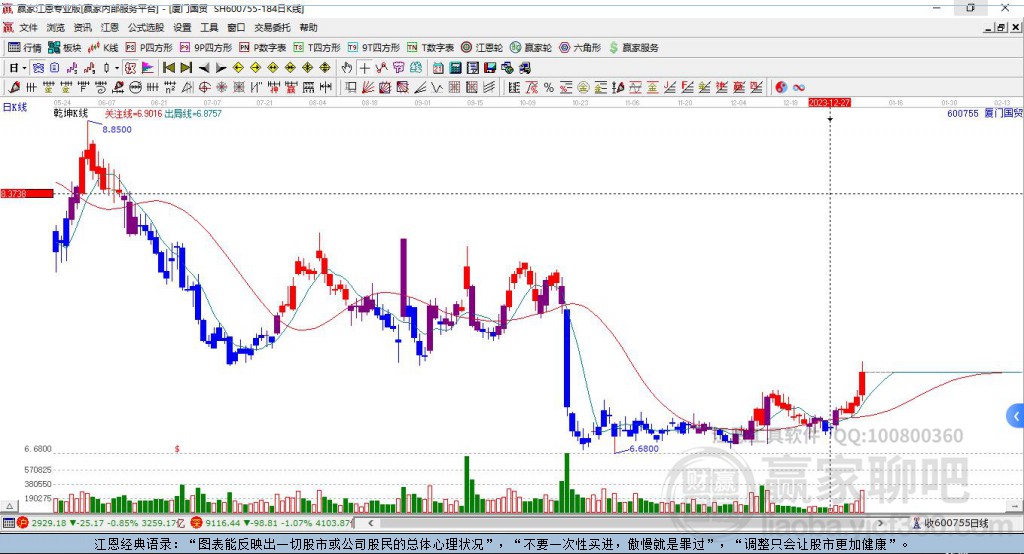The width and height of the screenshot is (1024, 554).
Task: Click the 沪 Shanghai index status icon
Action: (23, 523)
